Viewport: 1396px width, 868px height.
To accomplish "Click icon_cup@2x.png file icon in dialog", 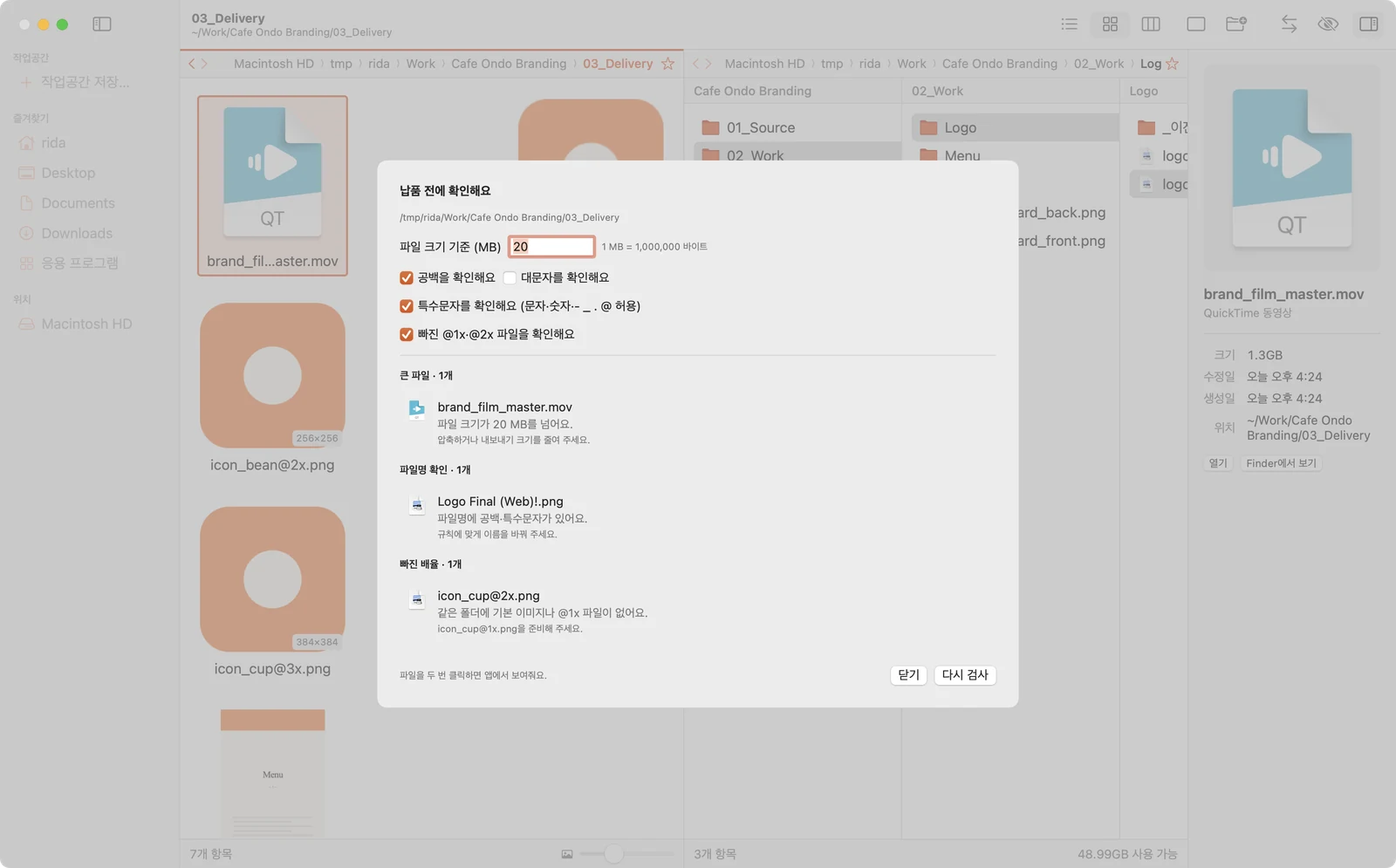I will [x=417, y=598].
